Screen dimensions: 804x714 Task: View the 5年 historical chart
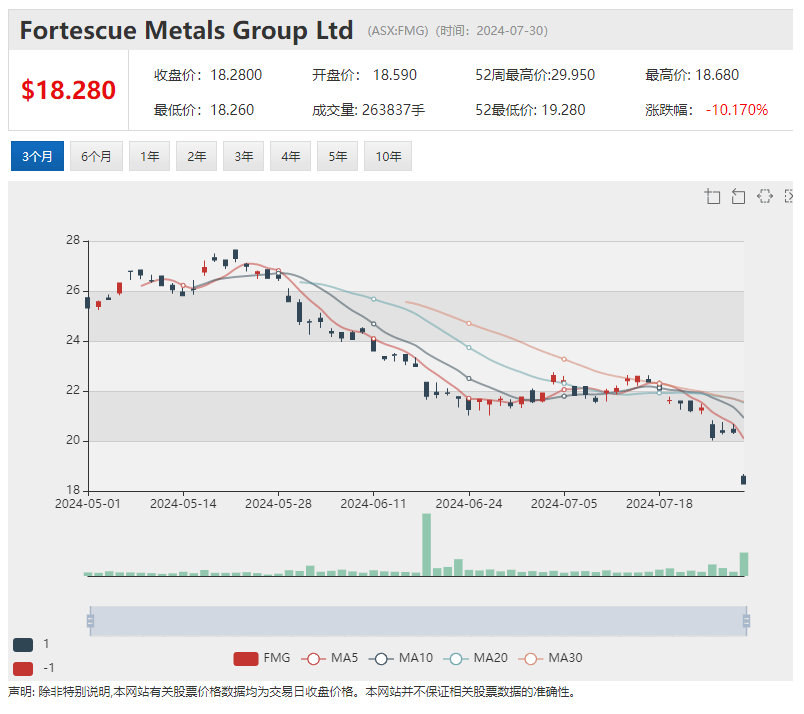click(x=337, y=156)
